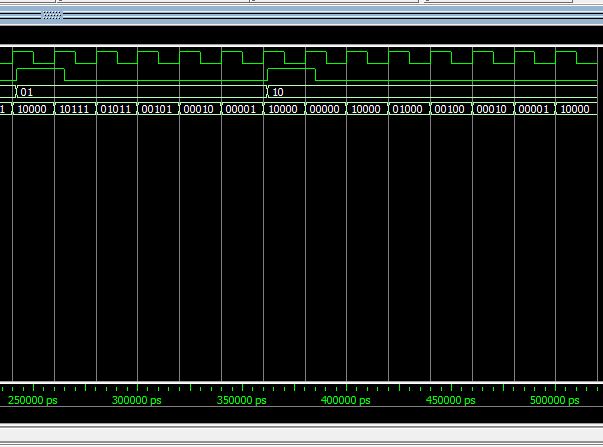The width and height of the screenshot is (603, 447).
Task: Select the 450000 ps mark on the time ruler
Action: [451, 400]
